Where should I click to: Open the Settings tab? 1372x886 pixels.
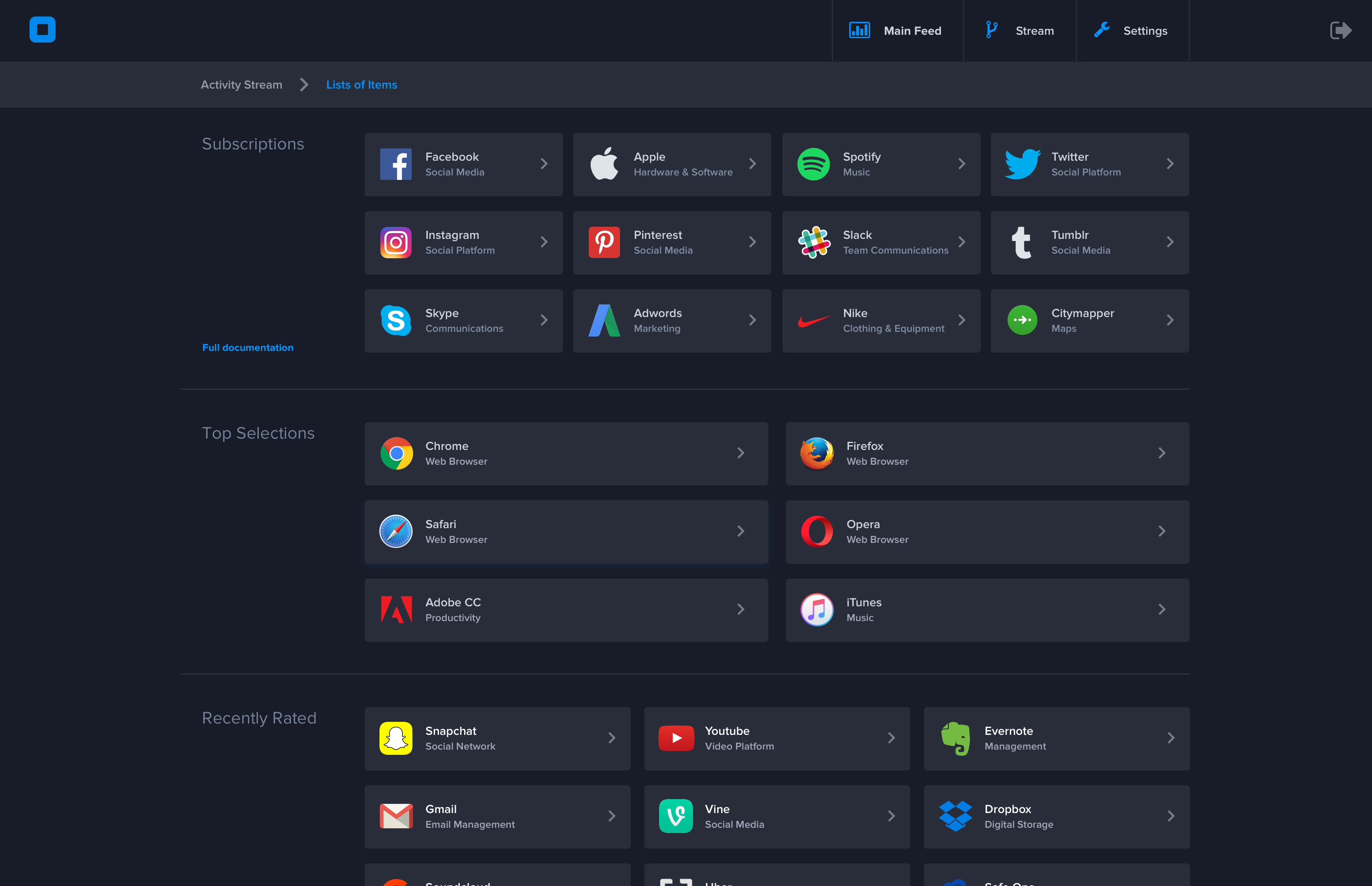click(1133, 30)
